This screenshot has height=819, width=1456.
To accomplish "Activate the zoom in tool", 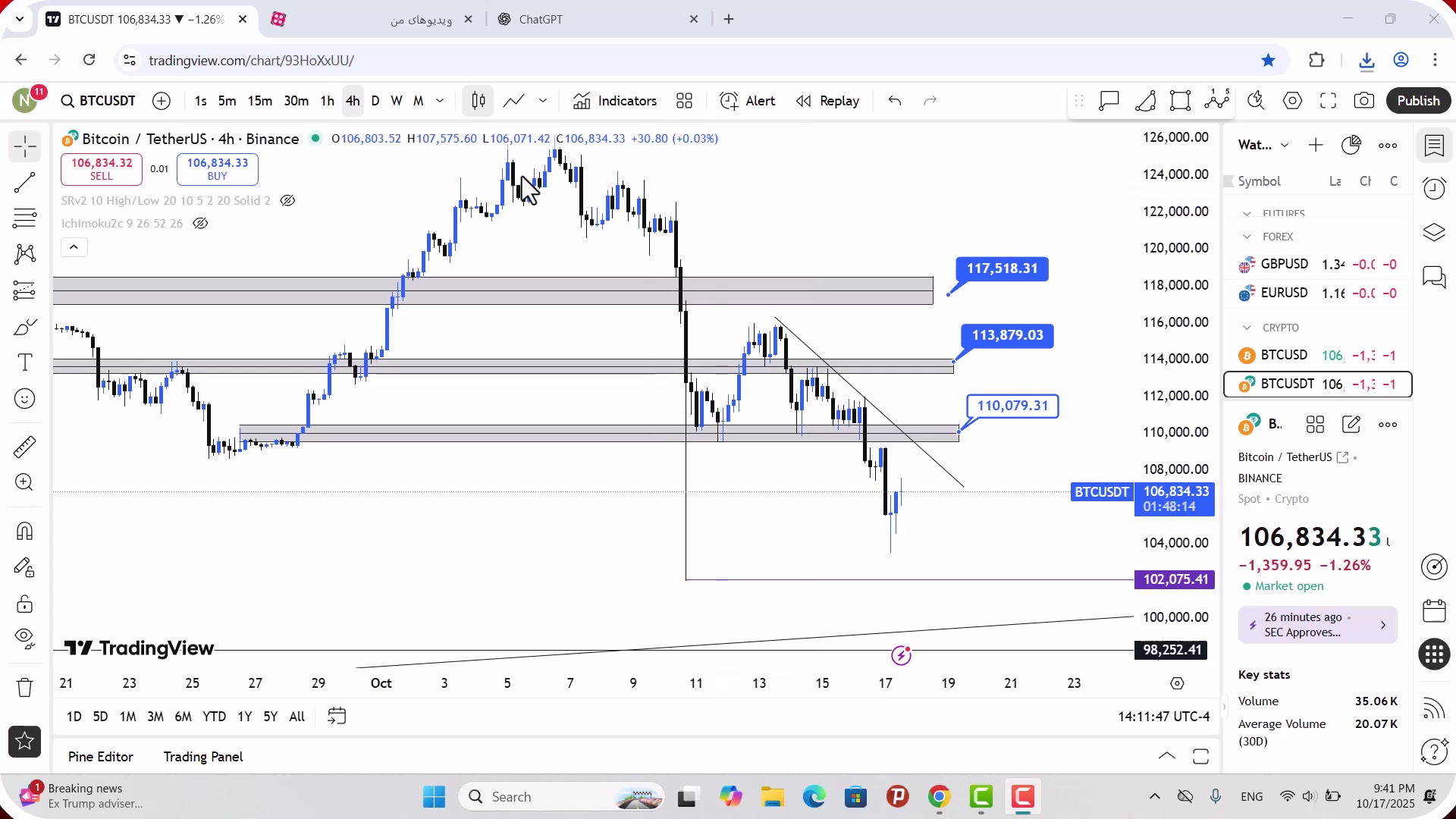I will [x=24, y=482].
